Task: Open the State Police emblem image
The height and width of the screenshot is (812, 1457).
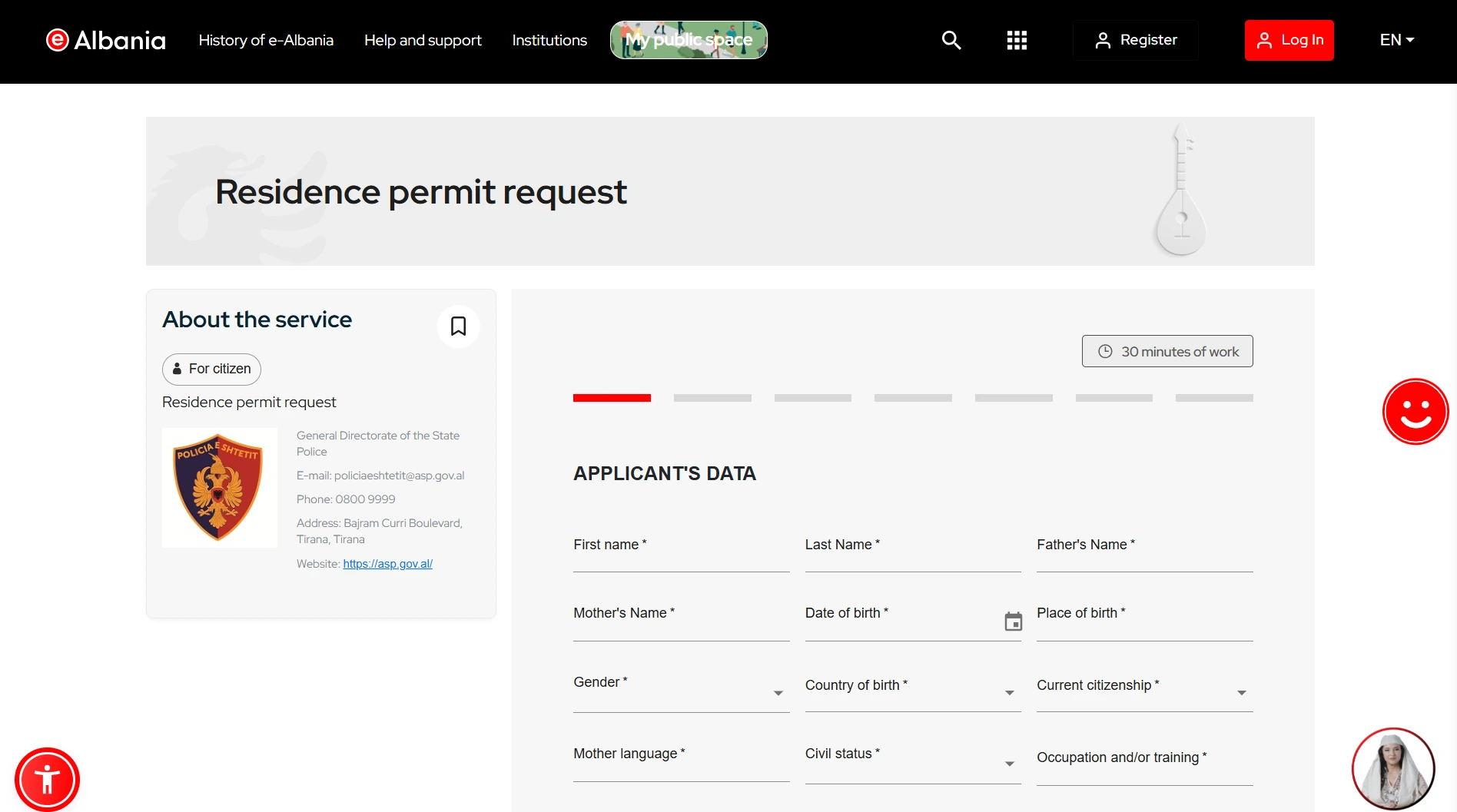Action: point(220,488)
